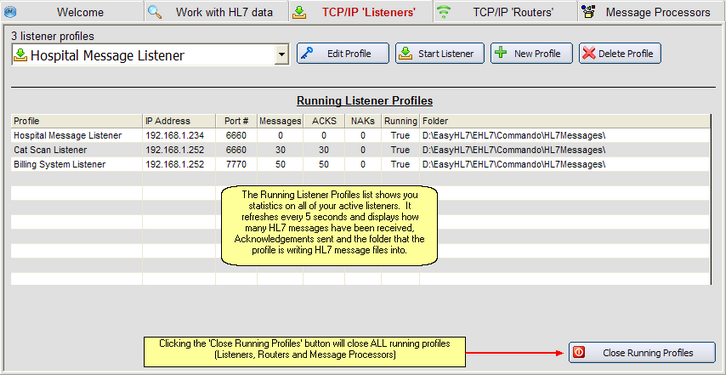Click the Message Processors tab icon

[x=588, y=12]
